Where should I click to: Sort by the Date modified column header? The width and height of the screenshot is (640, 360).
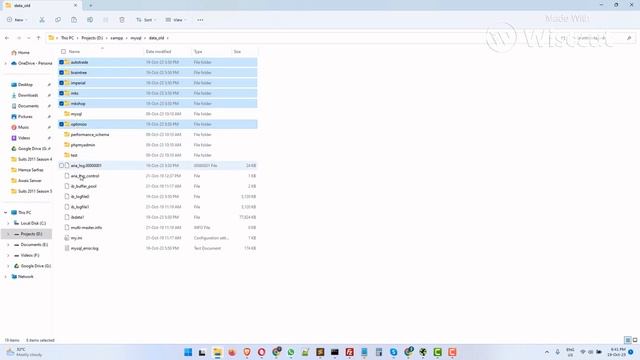pyautogui.click(x=158, y=51)
